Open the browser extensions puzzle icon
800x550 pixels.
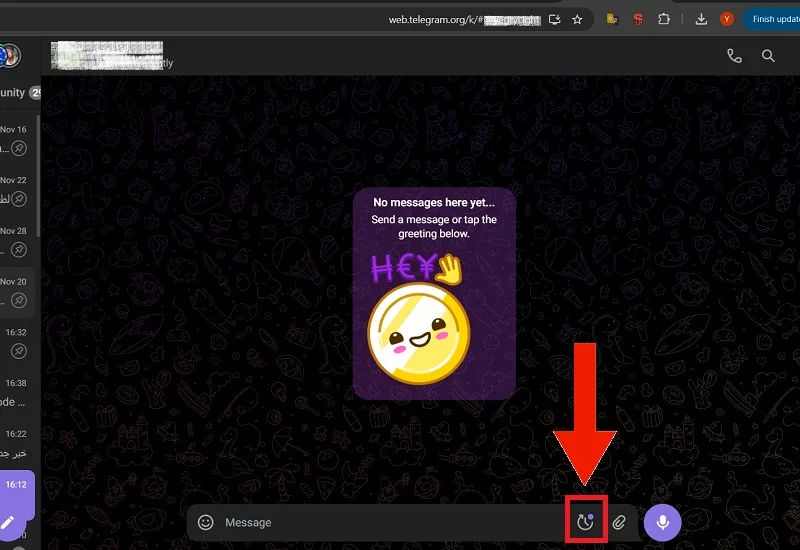click(x=664, y=19)
